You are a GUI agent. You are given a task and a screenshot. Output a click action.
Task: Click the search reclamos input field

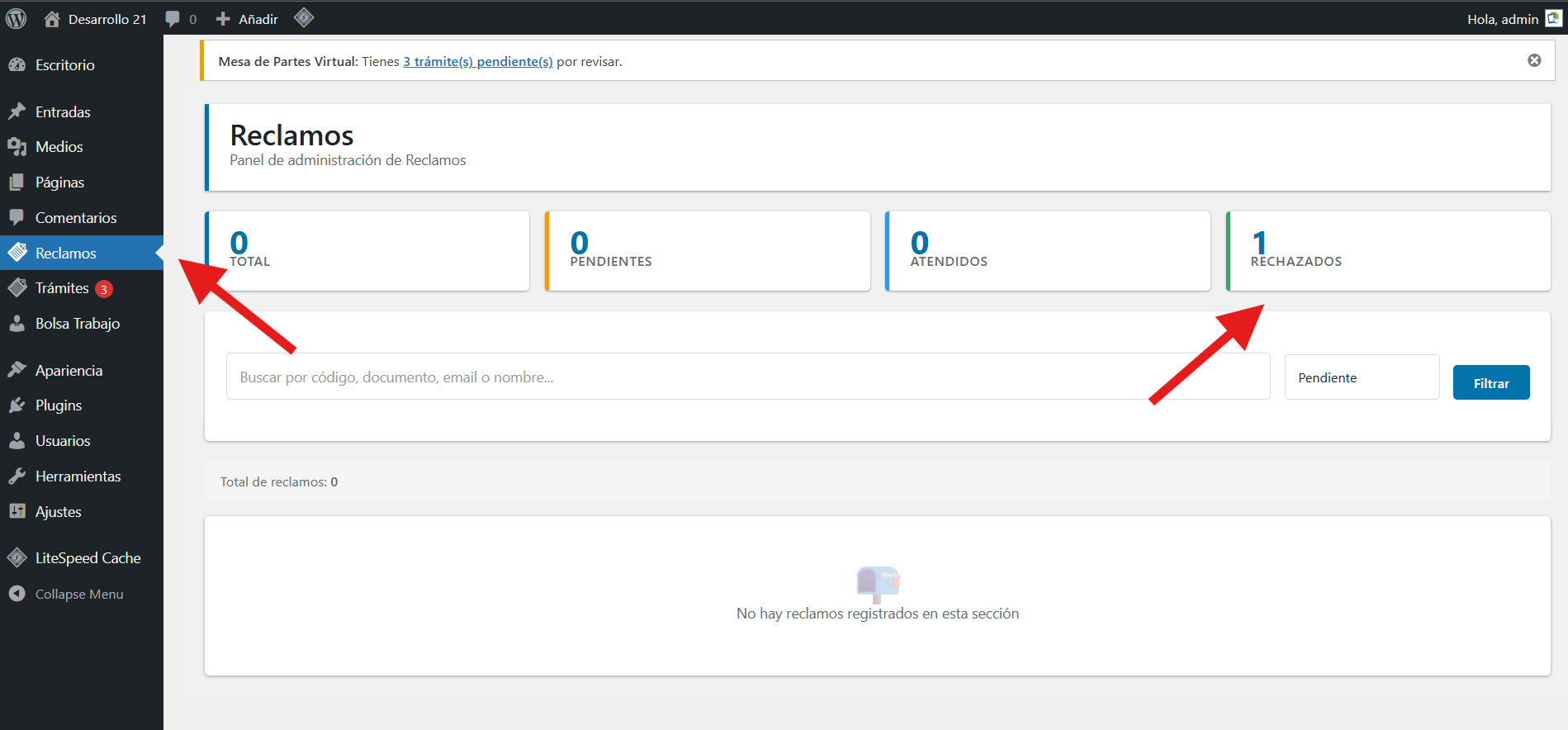pyautogui.click(x=747, y=377)
